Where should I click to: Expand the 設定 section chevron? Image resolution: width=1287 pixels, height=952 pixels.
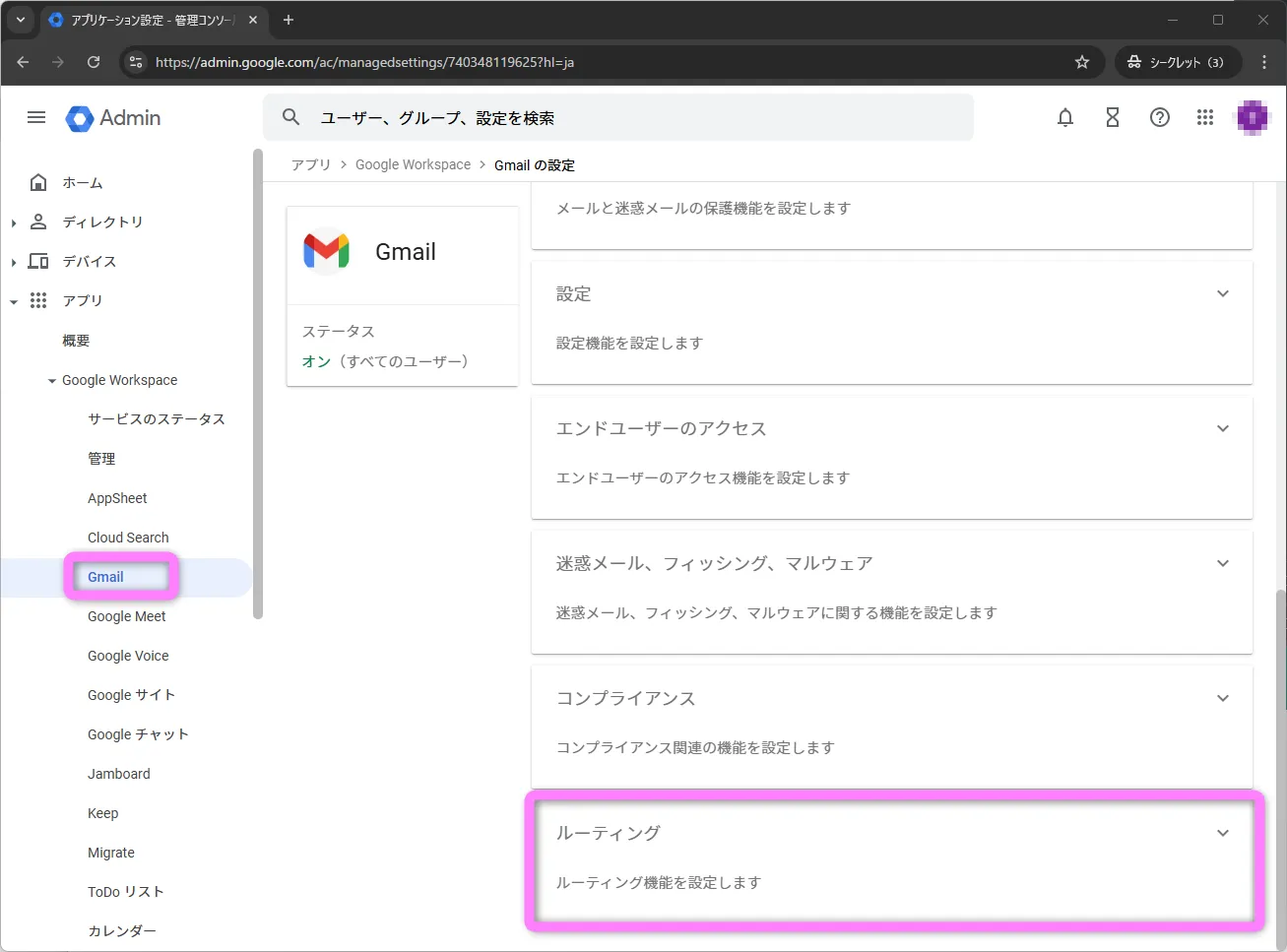click(x=1223, y=293)
